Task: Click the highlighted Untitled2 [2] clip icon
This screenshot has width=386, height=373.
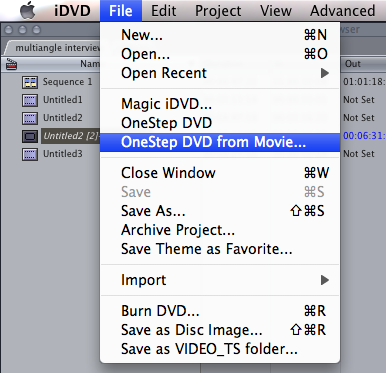Action: click(30, 136)
